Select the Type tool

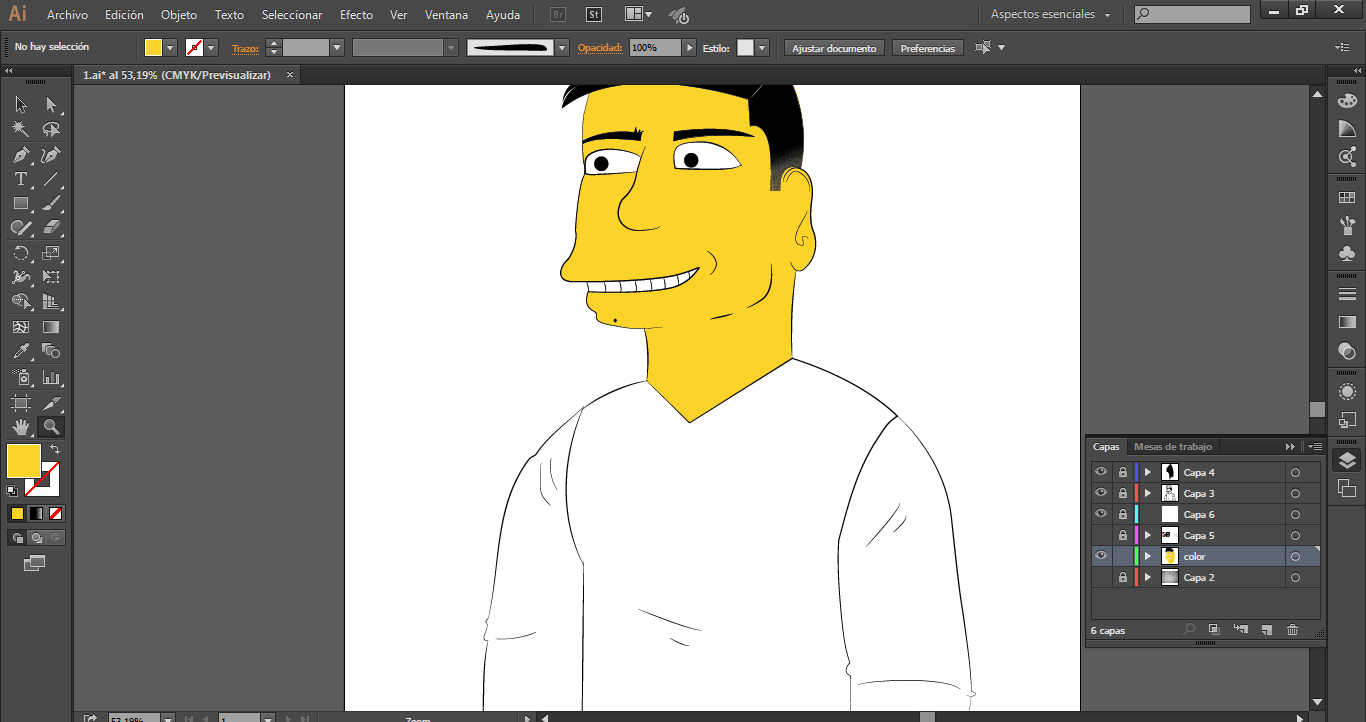[x=20, y=180]
